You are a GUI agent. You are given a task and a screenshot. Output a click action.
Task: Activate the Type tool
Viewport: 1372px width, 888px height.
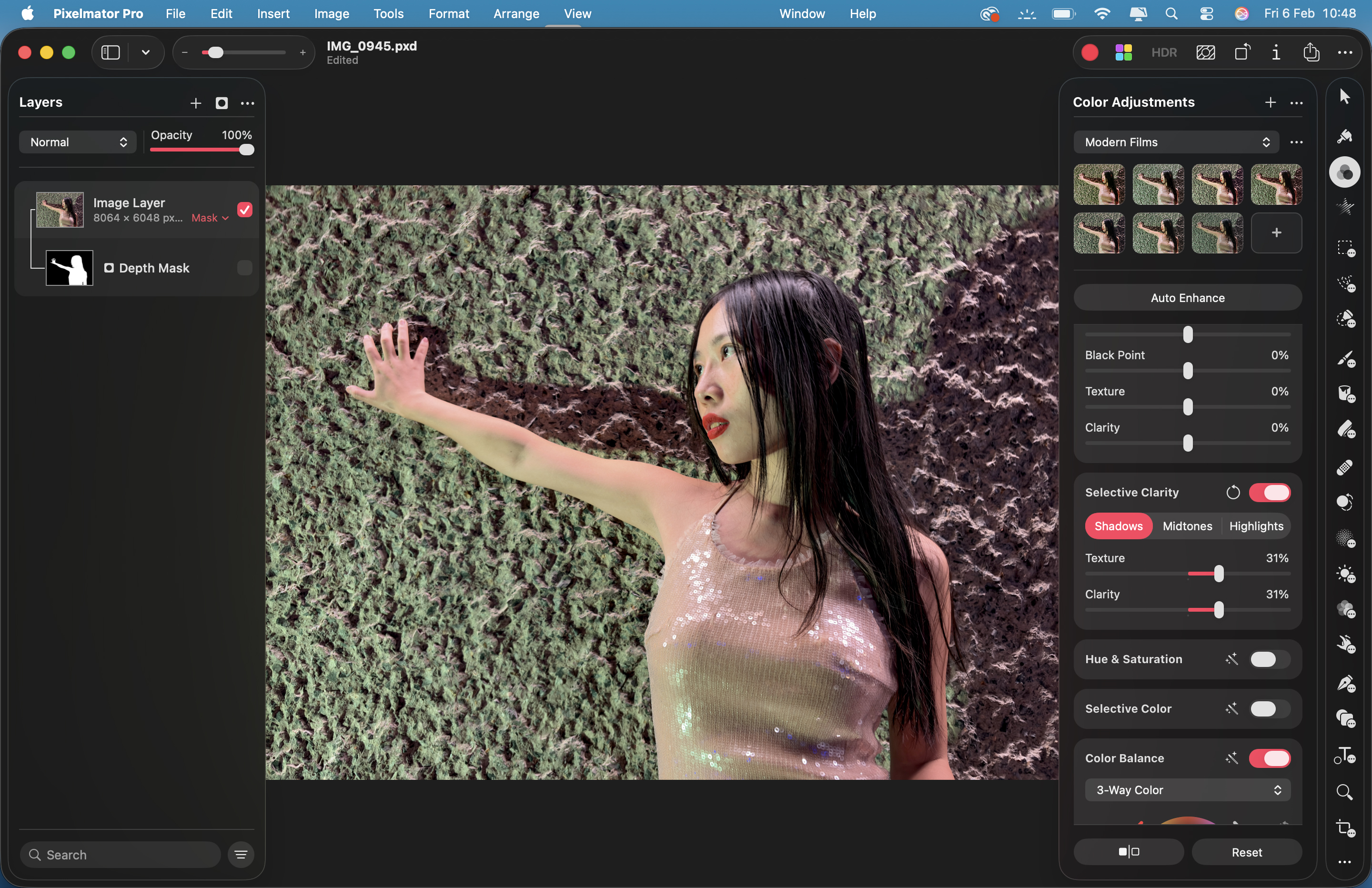point(1345,756)
